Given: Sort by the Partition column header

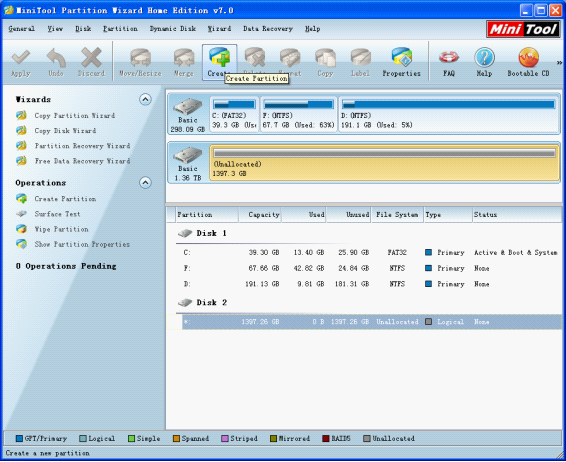Looking at the screenshot, I should (x=207, y=215).
